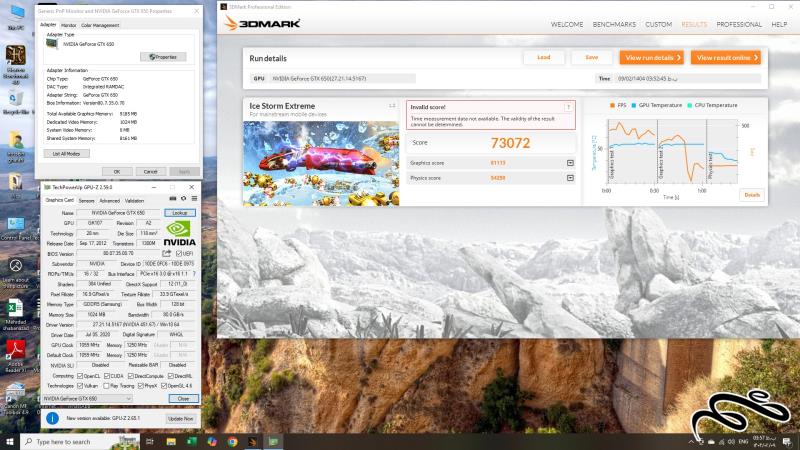Open the HELP section in 3DMark
Viewport: 800px width, 450px height.
click(779, 24)
